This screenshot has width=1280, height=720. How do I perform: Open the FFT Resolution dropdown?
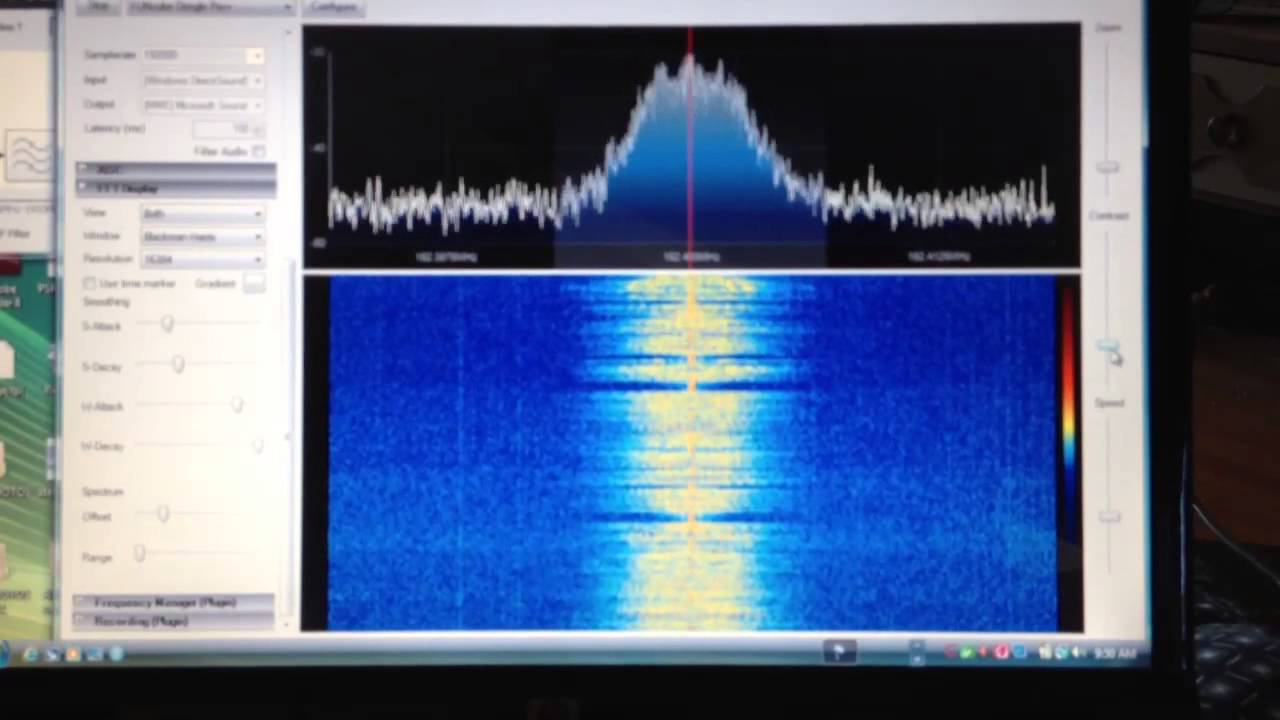click(203, 259)
